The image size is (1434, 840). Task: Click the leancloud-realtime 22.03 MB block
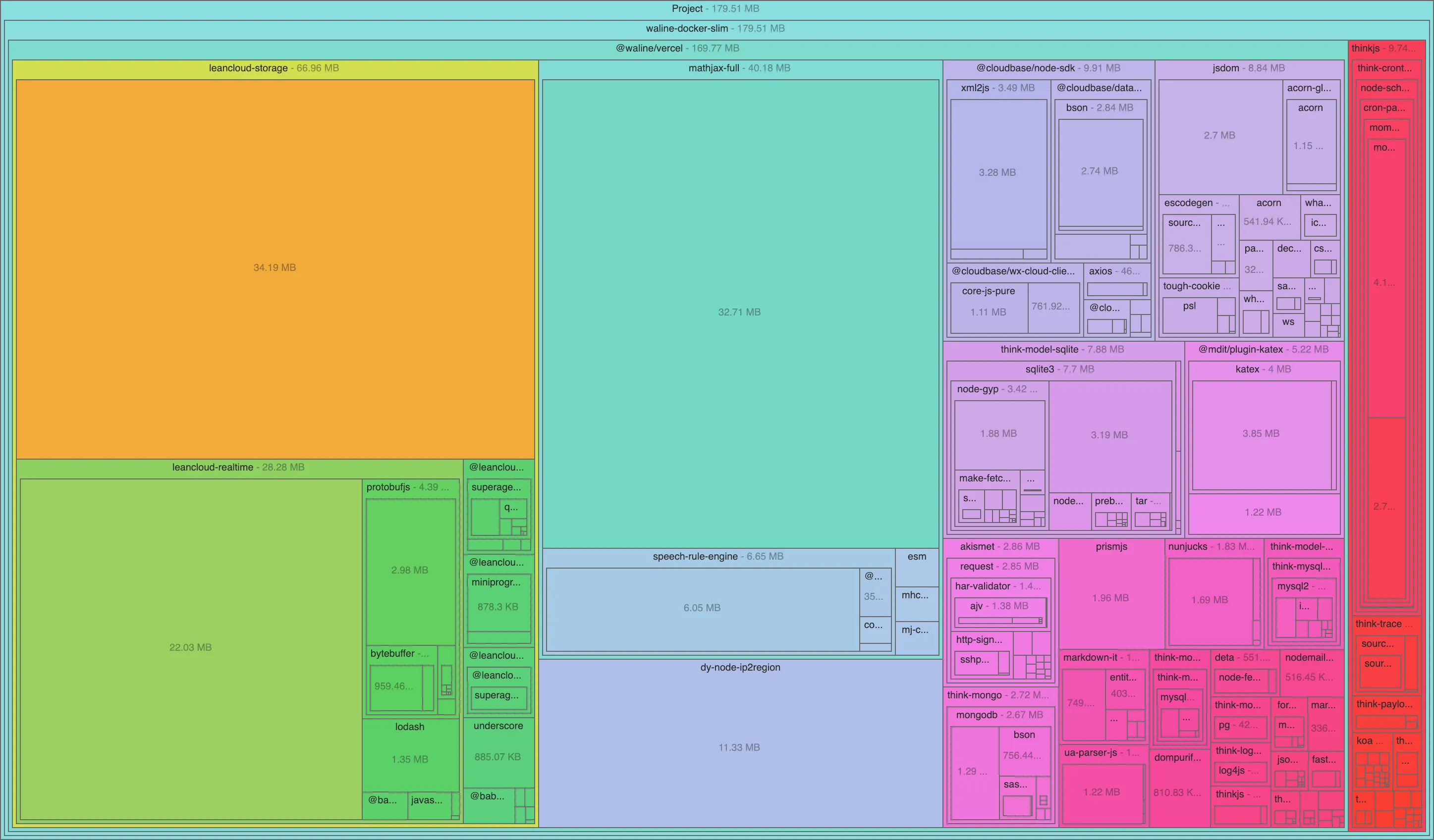pyautogui.click(x=190, y=647)
